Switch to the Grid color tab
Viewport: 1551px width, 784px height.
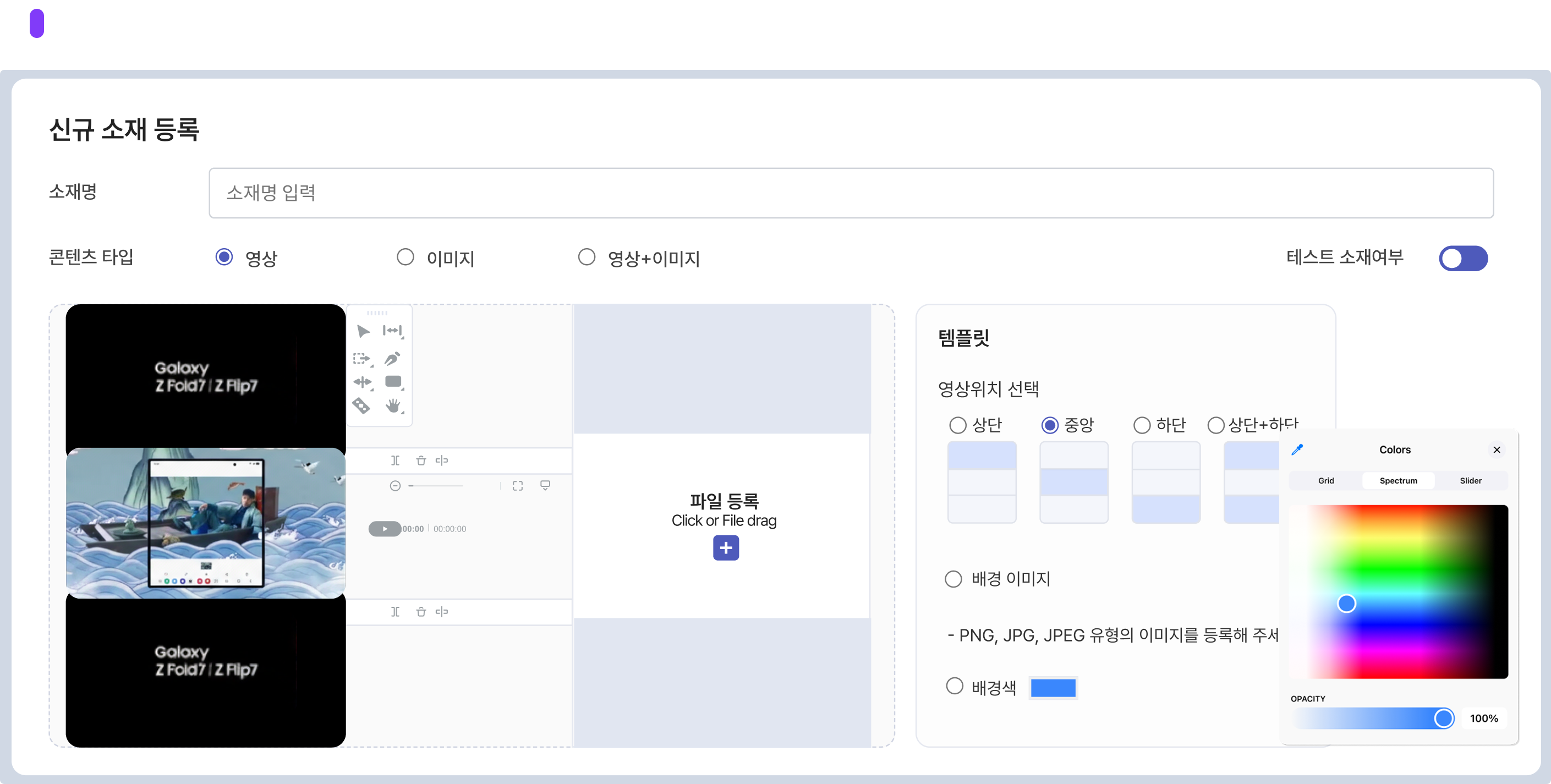coord(1326,480)
